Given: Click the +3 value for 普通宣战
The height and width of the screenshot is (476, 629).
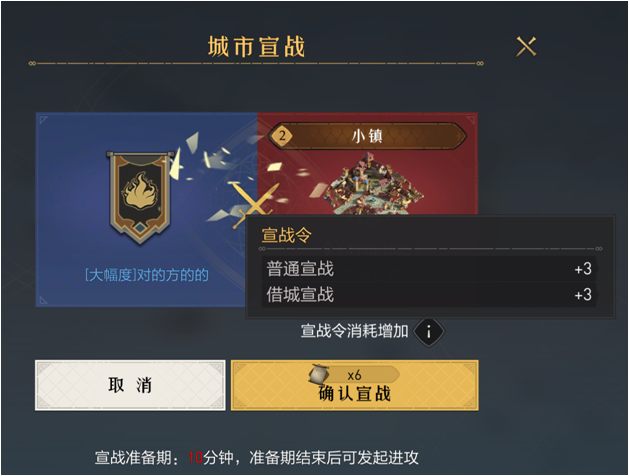Looking at the screenshot, I should pos(583,269).
